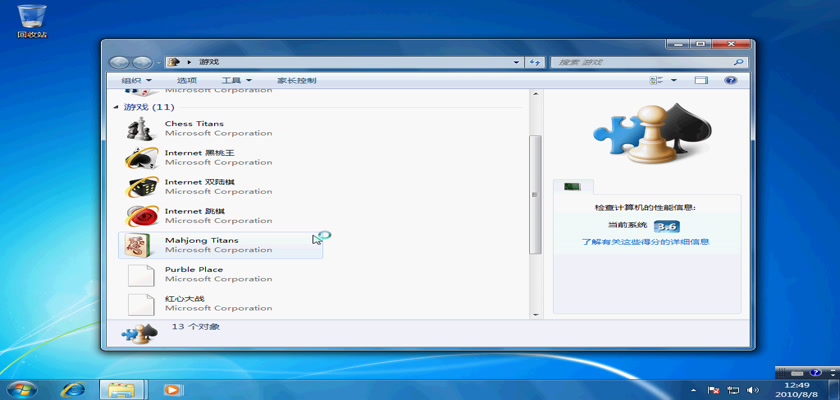Screen dimensions: 840x400
Task: Open the Help question mark icon
Action: coord(730,80)
